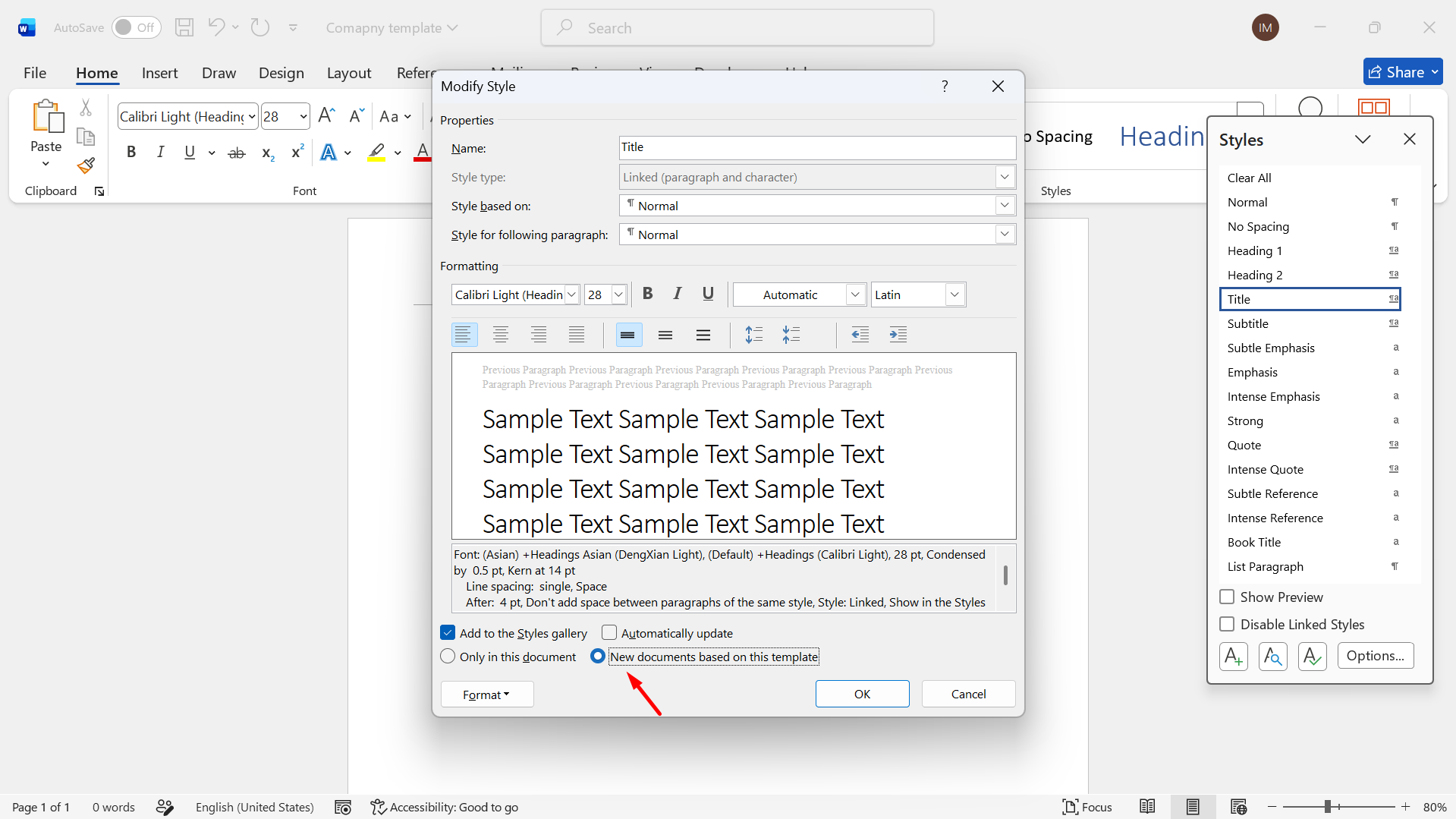Open Style for following paragraph dropdown
This screenshot has width=1456, height=819.
pyautogui.click(x=1005, y=235)
